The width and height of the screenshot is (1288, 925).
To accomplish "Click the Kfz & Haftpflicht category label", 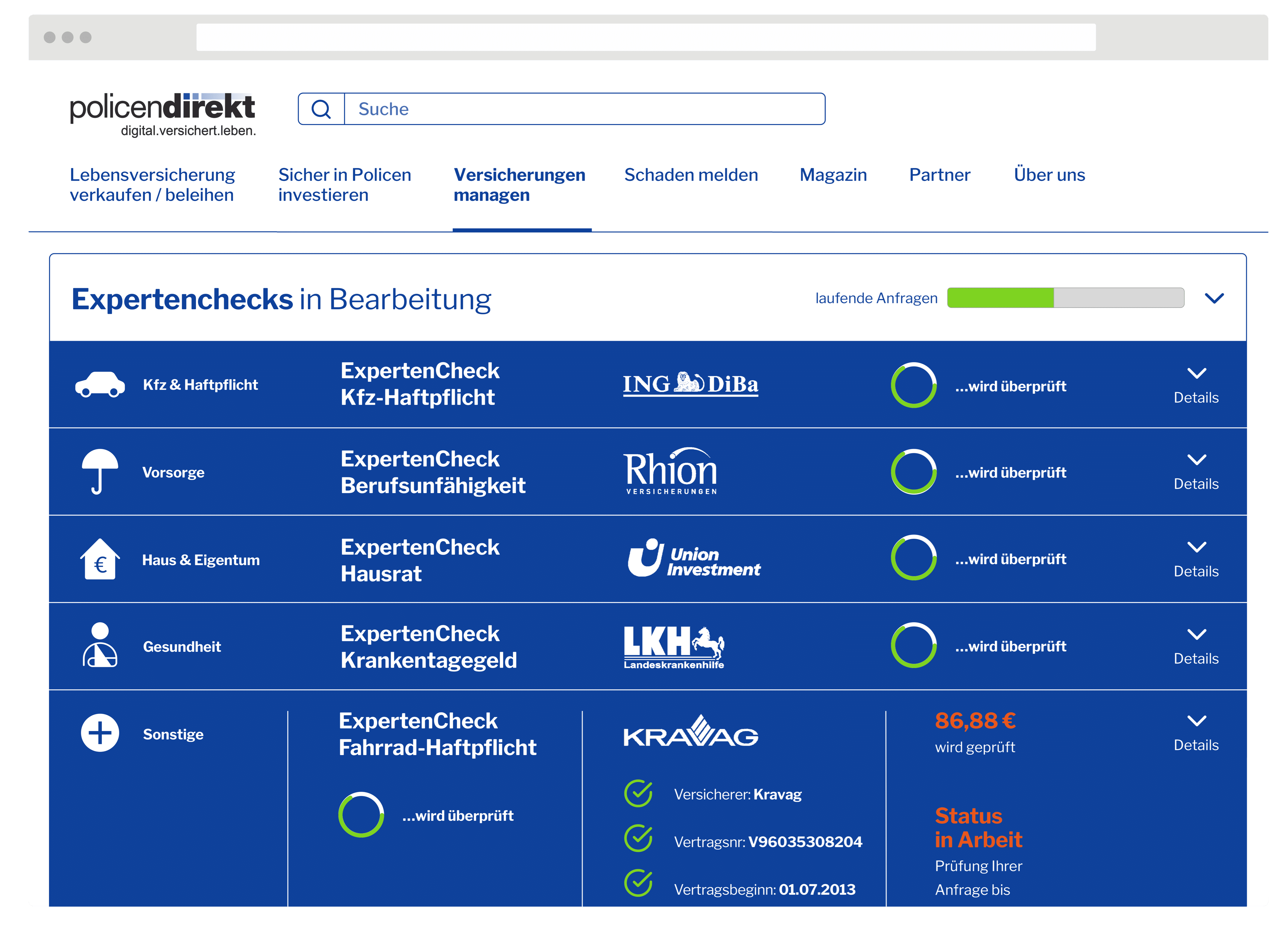I will pos(201,385).
